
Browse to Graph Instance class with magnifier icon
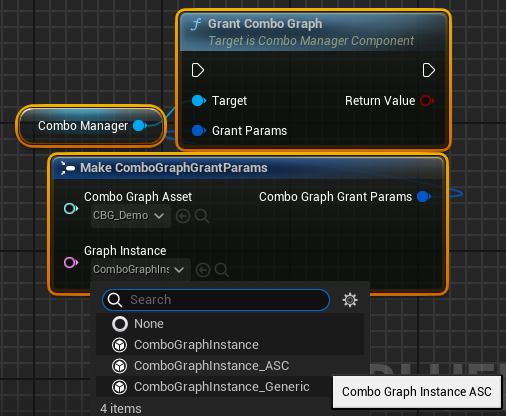click(x=222, y=270)
